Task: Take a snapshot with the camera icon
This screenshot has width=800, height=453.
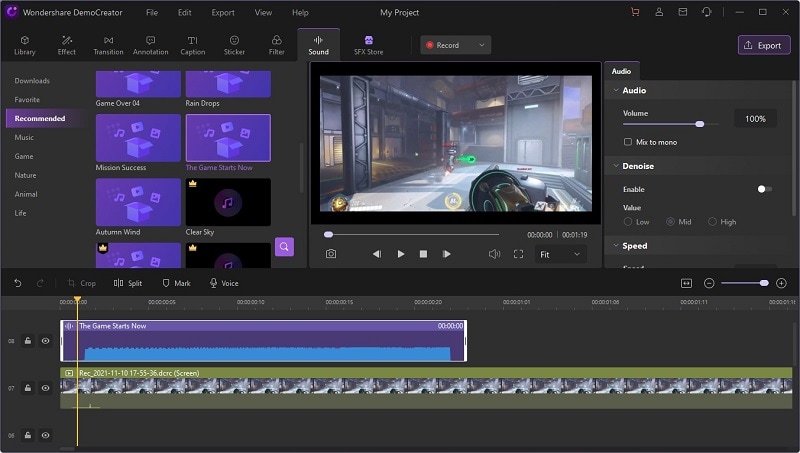Action: coord(331,254)
